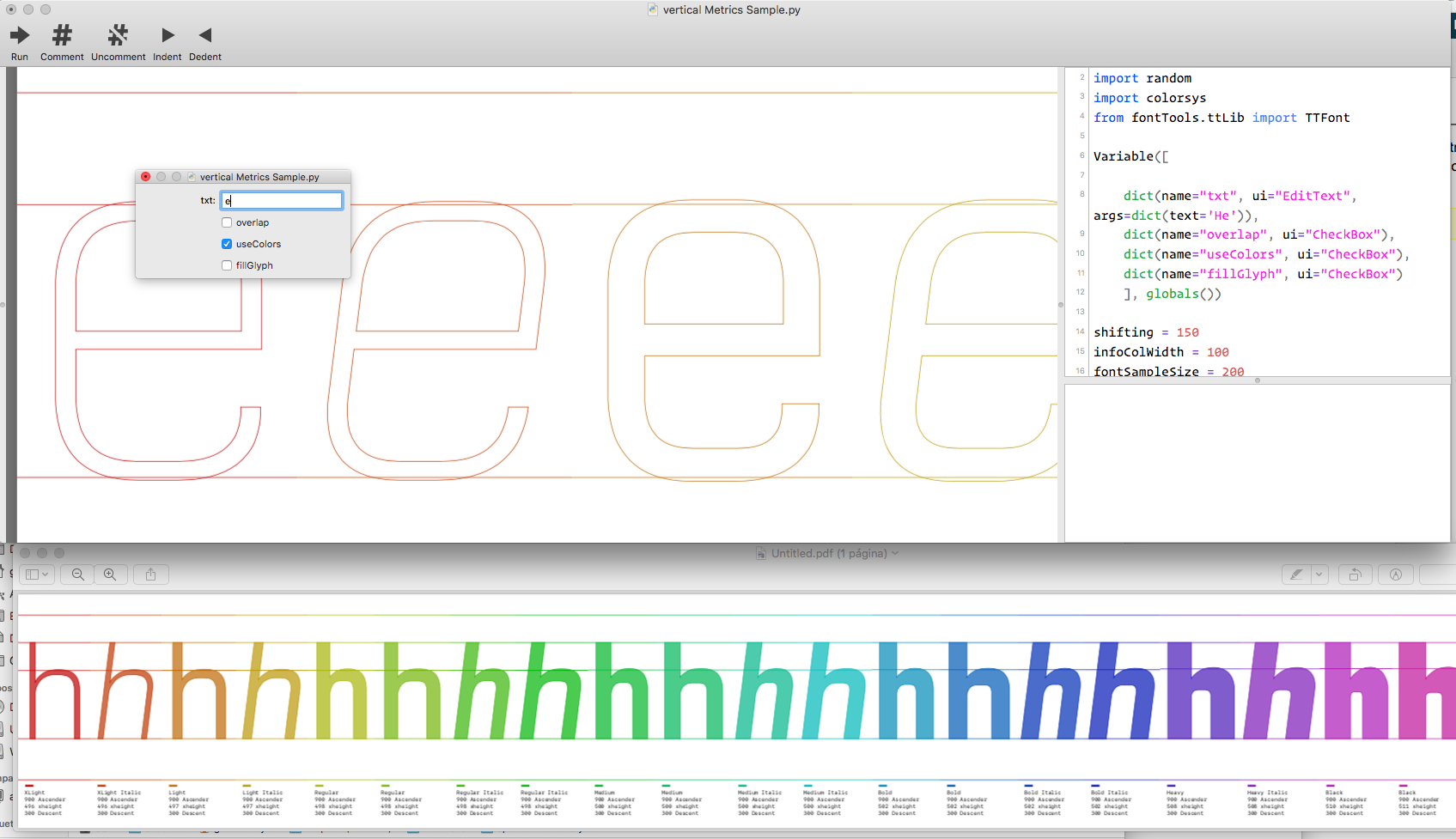
Task: Click the PDF document icon in the Preview title
Action: 761,554
